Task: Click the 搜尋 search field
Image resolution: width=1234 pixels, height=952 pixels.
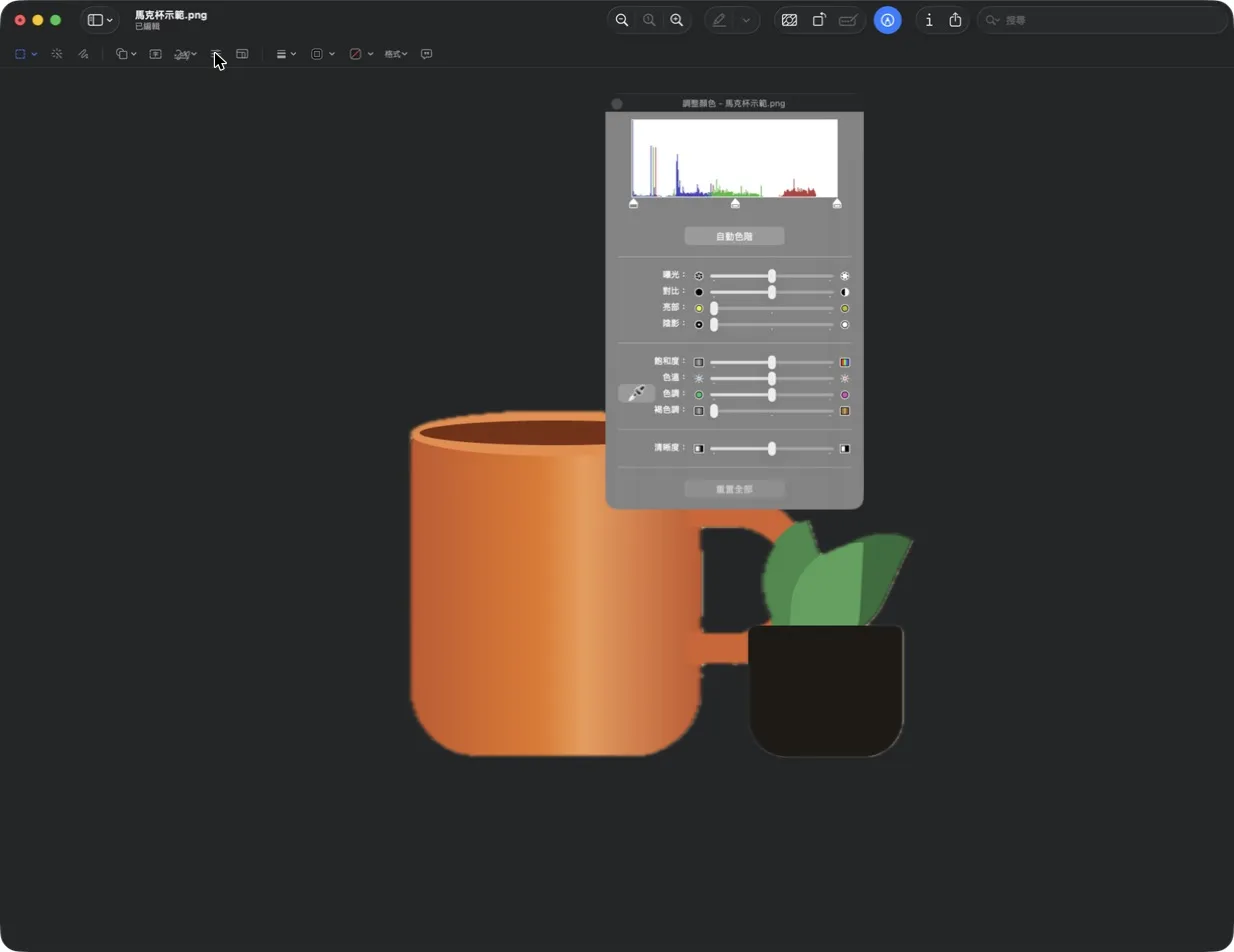Action: 1102,20
